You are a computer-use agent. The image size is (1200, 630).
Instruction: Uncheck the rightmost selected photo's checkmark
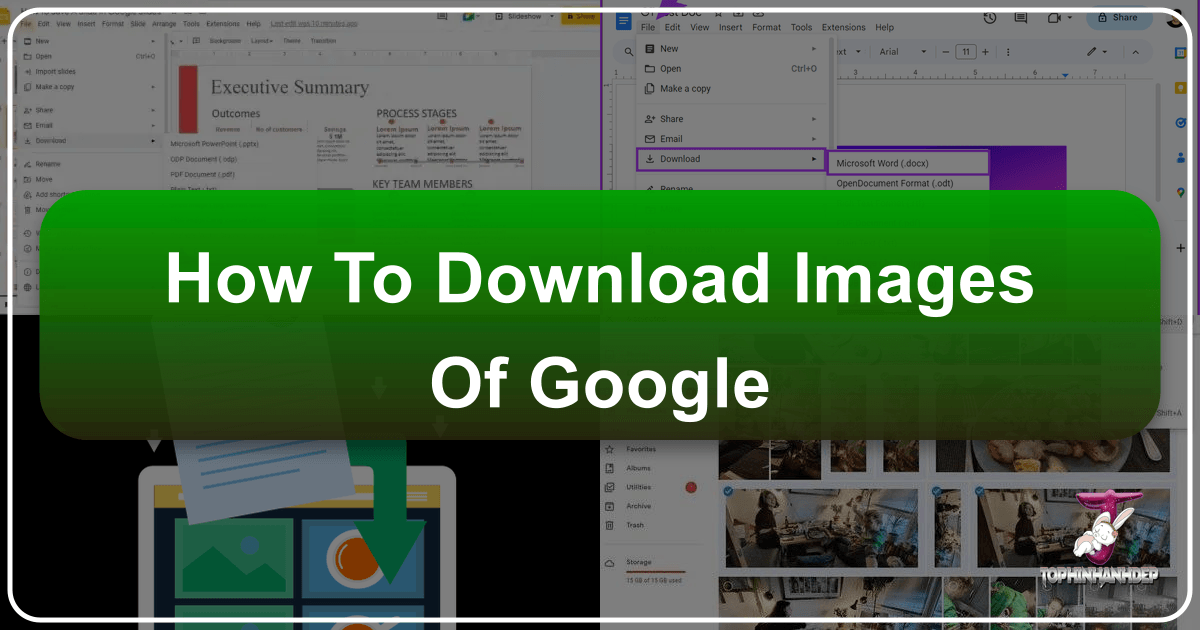pos(979,491)
